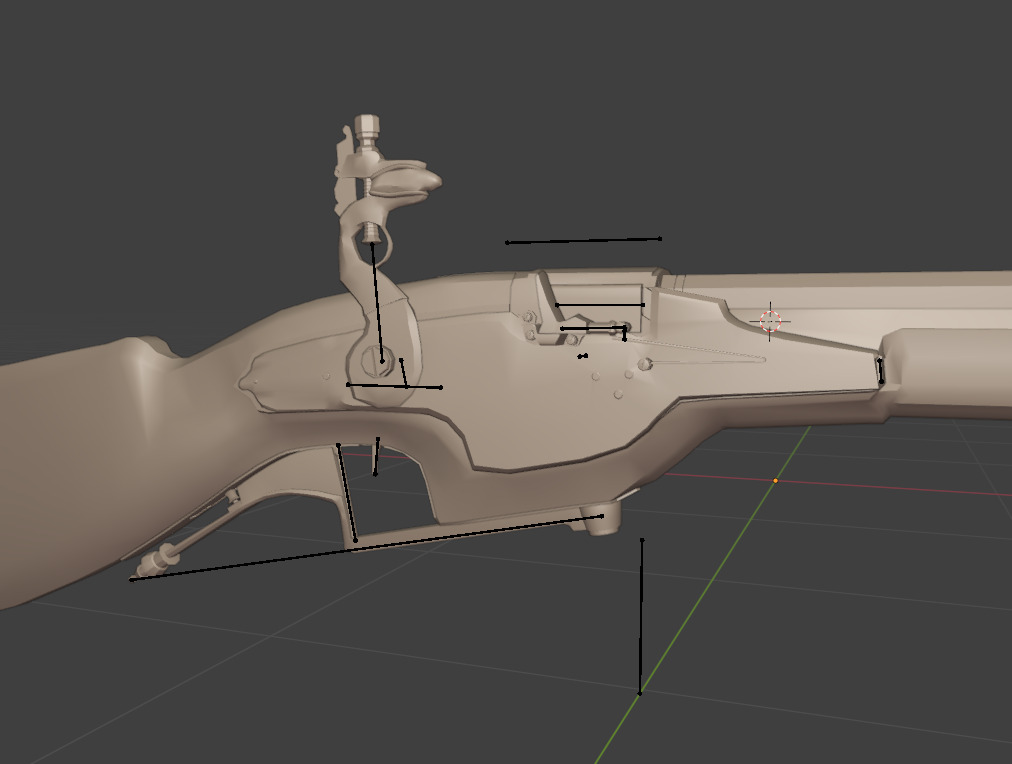Select the slanted bone along the trigger guard rear
Image resolution: width=1012 pixels, height=764 pixels.
click(x=347, y=492)
